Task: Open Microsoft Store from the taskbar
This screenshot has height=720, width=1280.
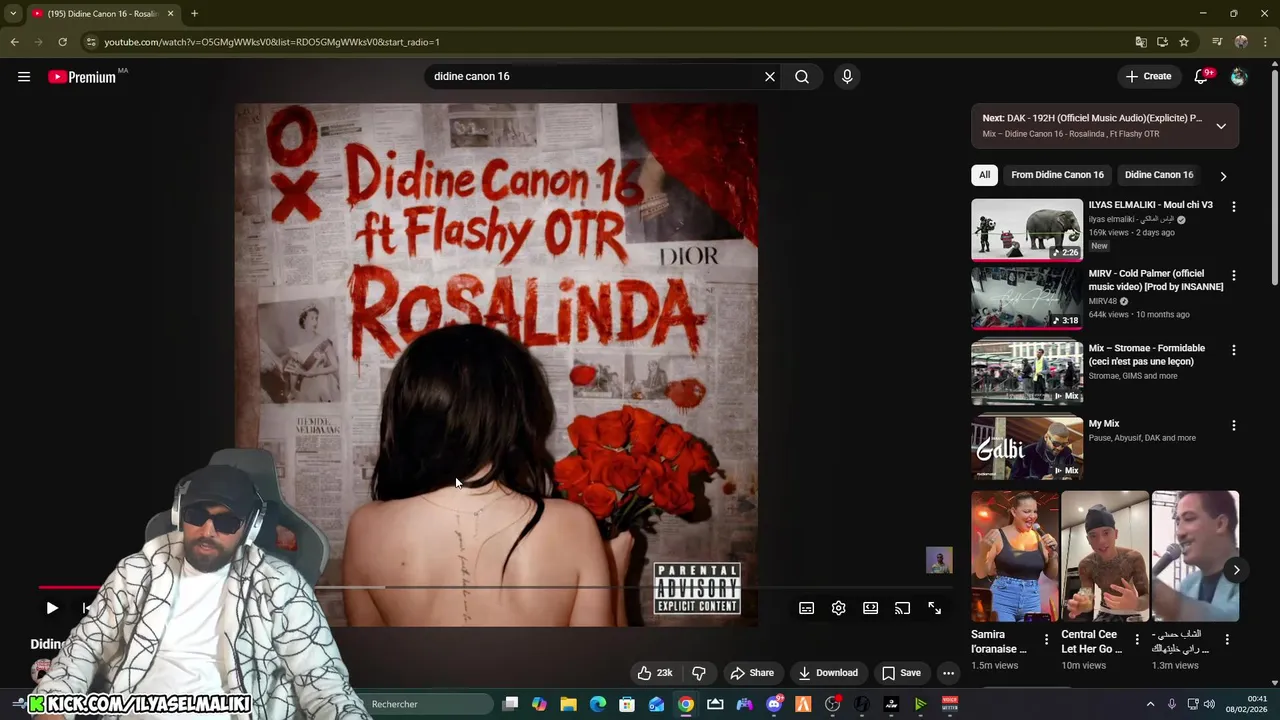Action: 627,704
